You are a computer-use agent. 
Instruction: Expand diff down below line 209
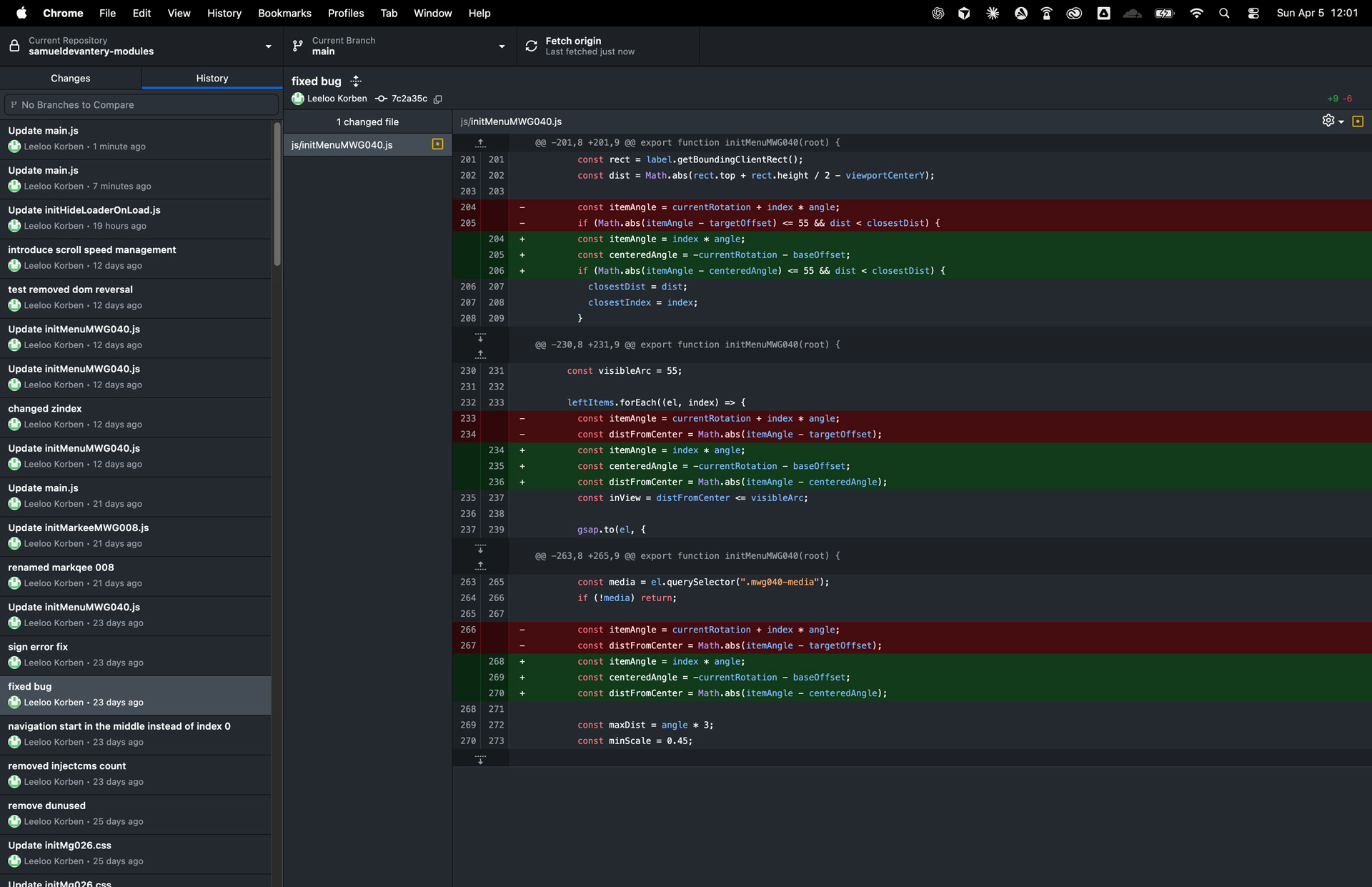pyautogui.click(x=480, y=337)
